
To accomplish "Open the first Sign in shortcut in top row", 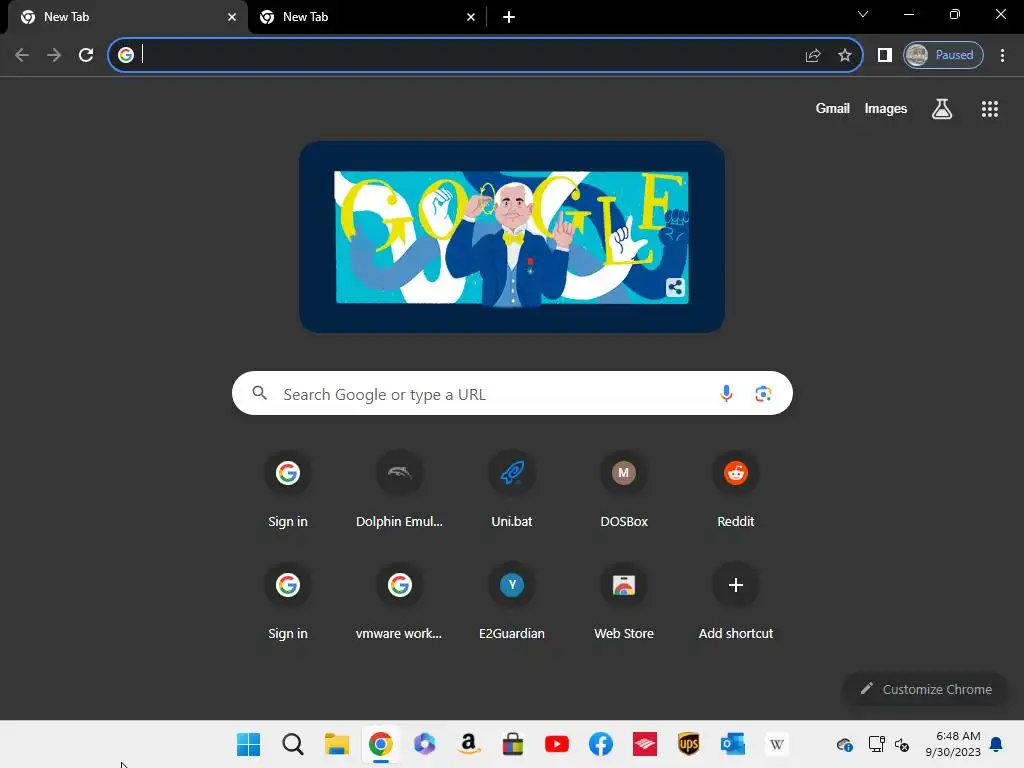I will point(287,489).
